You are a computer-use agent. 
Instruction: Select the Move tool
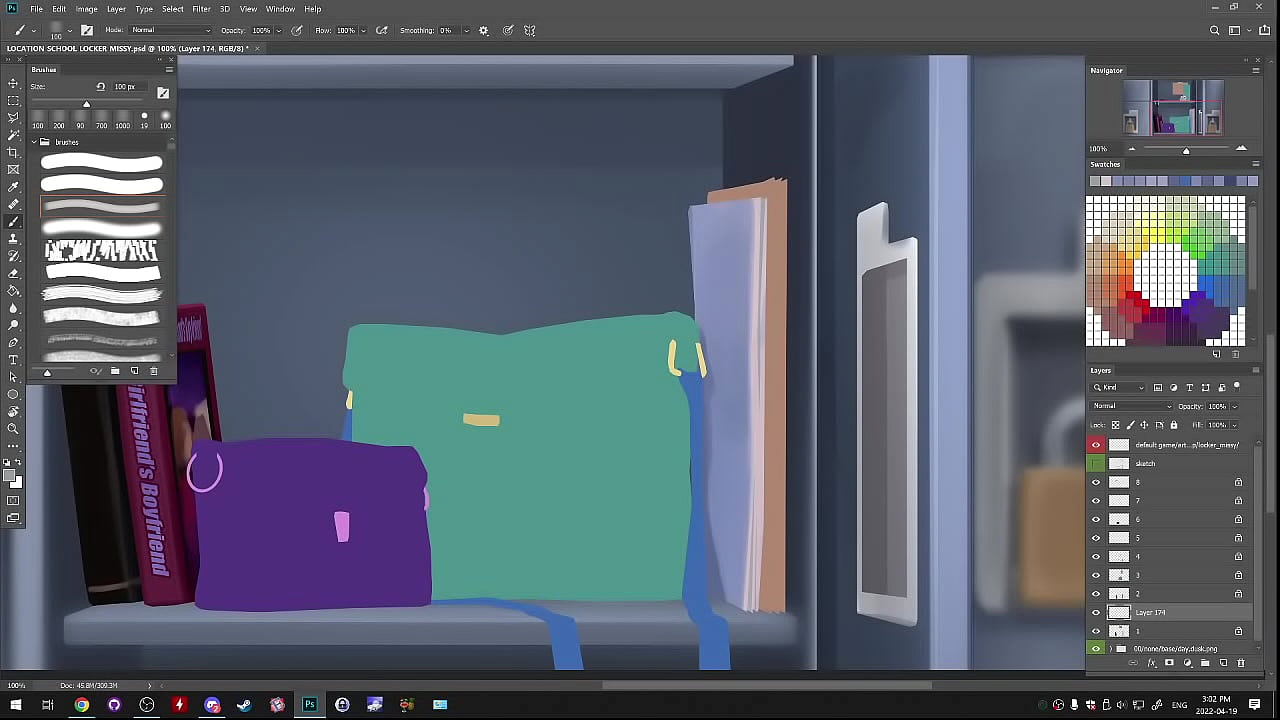[13, 84]
